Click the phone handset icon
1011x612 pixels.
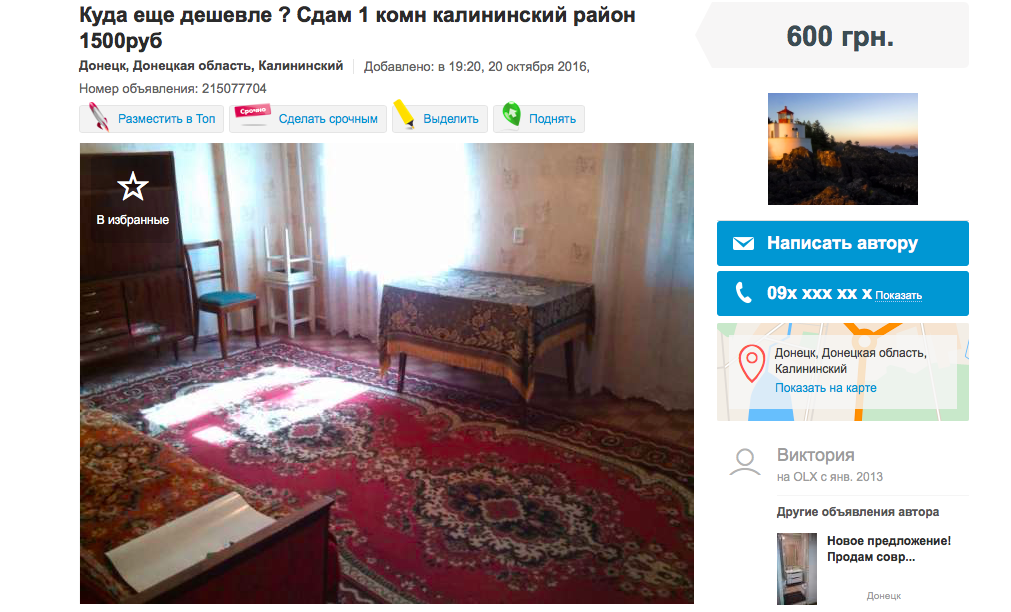(x=743, y=293)
